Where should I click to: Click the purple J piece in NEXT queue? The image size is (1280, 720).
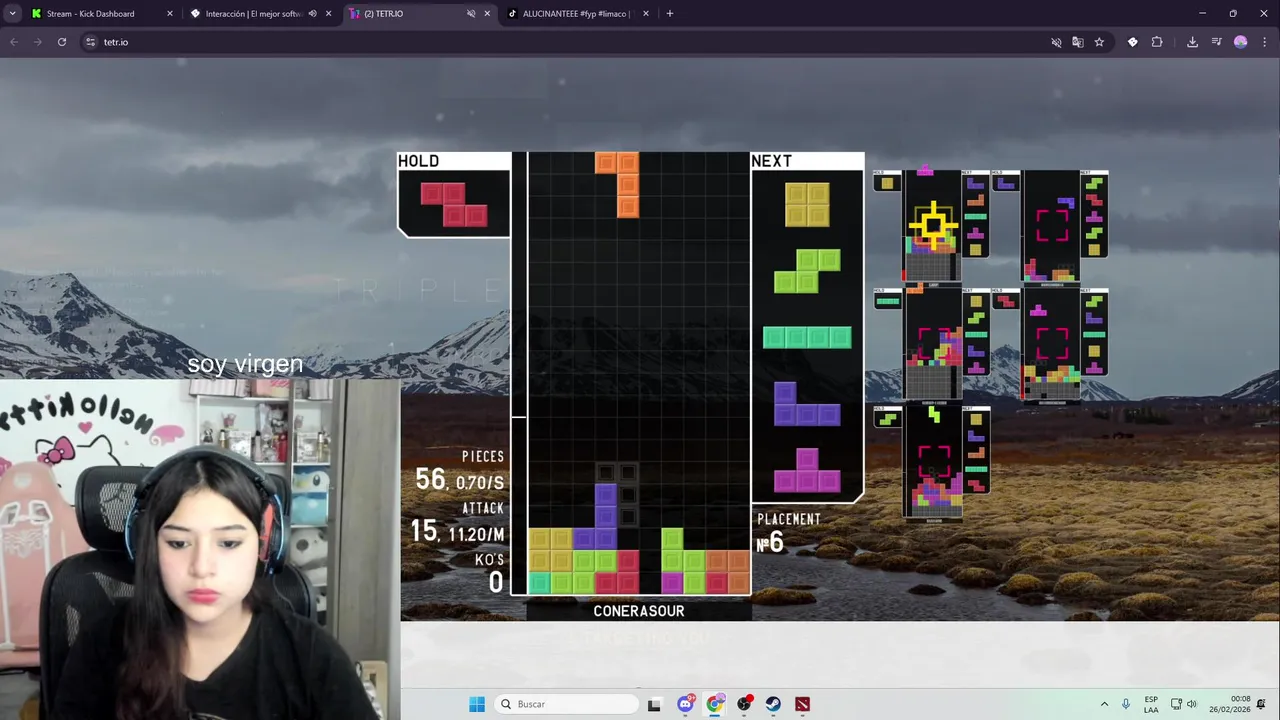click(x=807, y=404)
